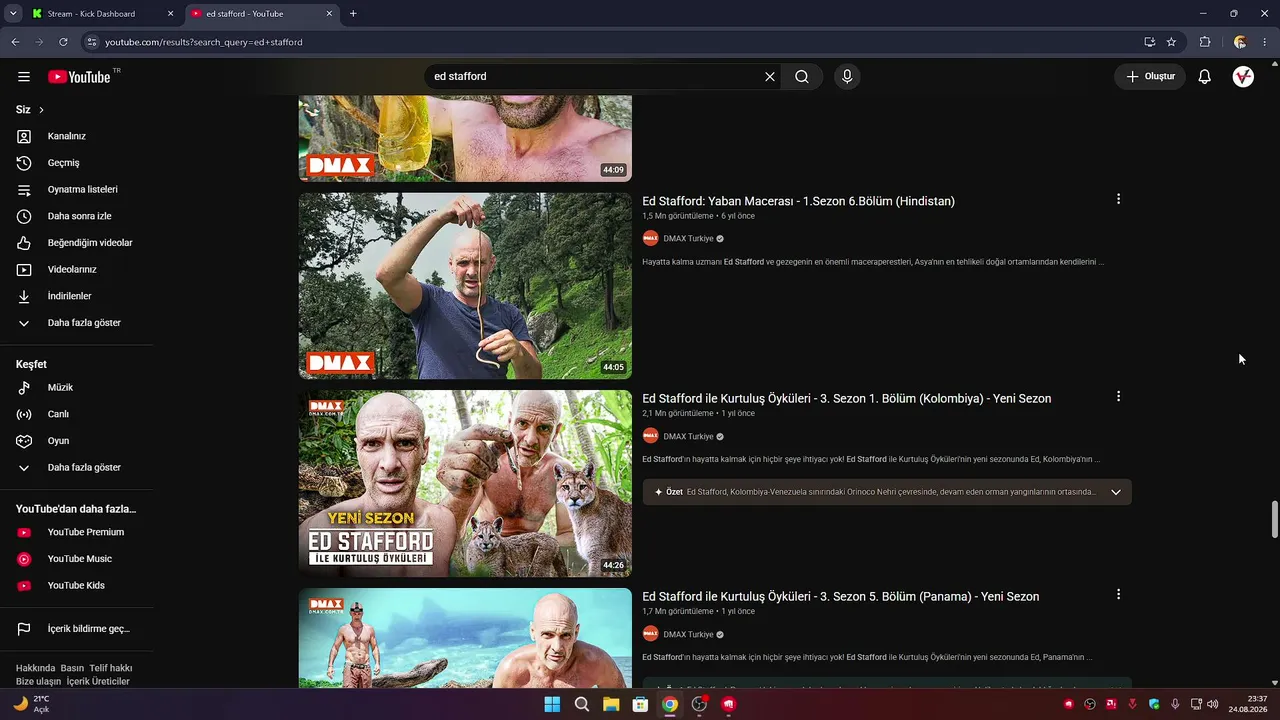This screenshot has height=720, width=1280.
Task: Go to the YouTube home logo
Action: pyautogui.click(x=79, y=77)
